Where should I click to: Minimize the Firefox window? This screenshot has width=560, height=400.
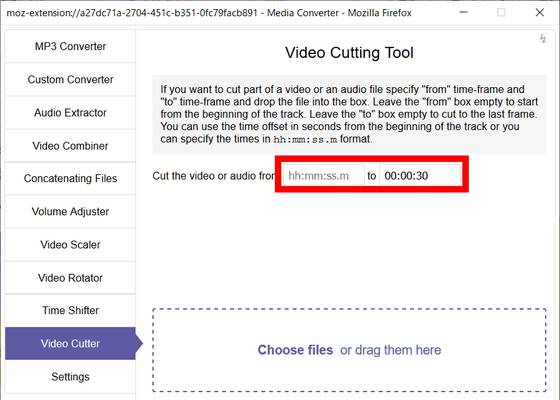(464, 12)
